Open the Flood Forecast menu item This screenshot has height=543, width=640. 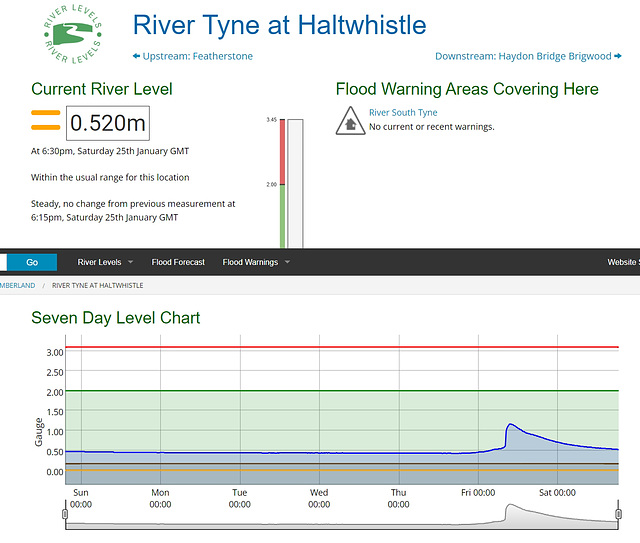[178, 262]
